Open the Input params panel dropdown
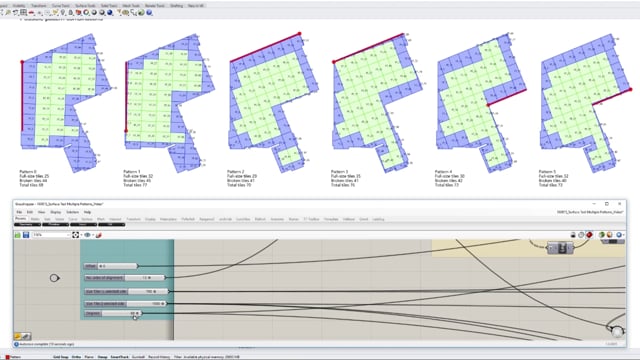Screen dimensions: 640x360 tap(83, 224)
